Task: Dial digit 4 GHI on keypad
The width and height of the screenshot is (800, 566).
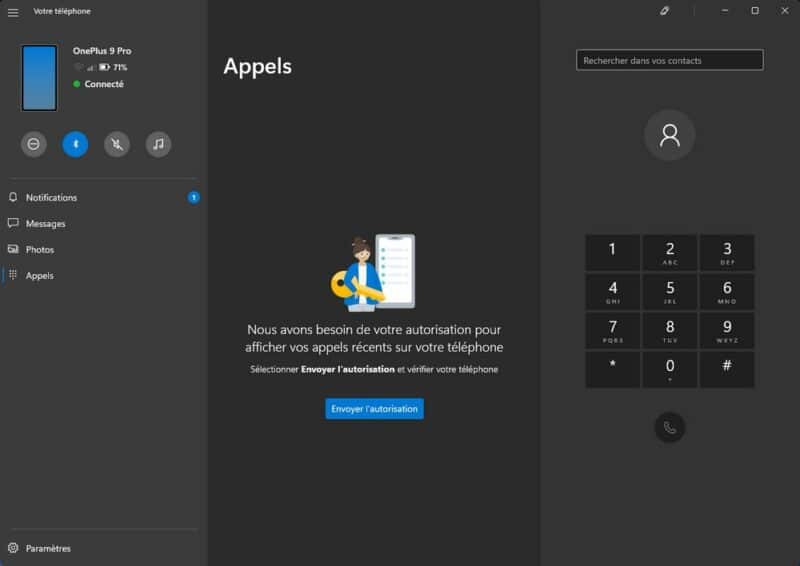Action: 612,292
